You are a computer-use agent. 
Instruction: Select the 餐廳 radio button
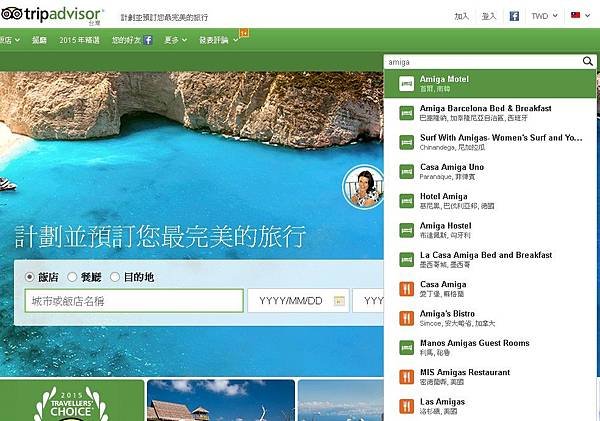point(72,277)
